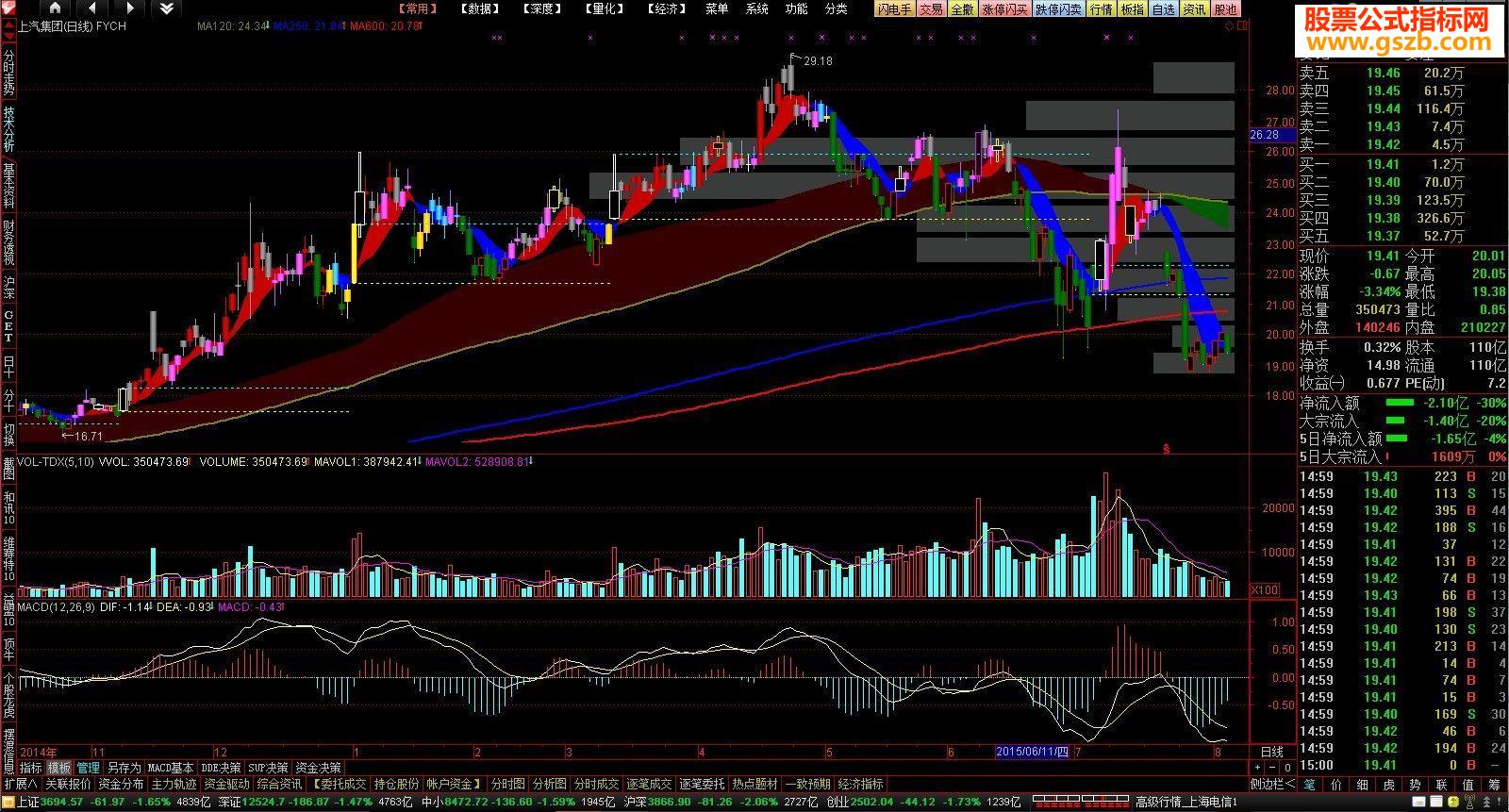Open 分时图 panel
The width and height of the screenshot is (1509, 812).
click(507, 784)
